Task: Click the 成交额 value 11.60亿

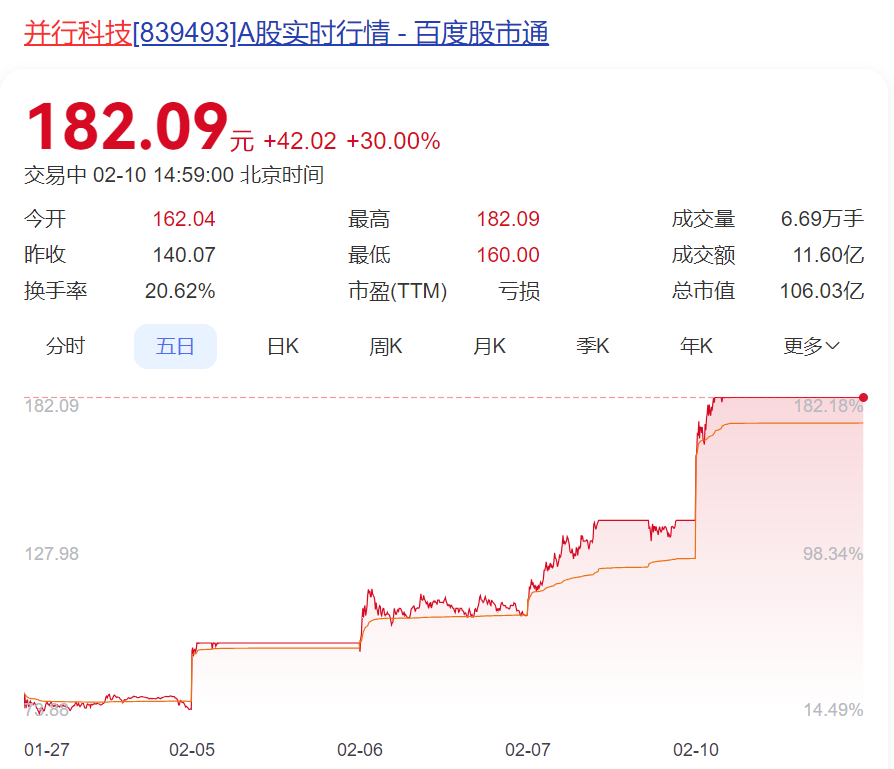Action: pyautogui.click(x=828, y=255)
